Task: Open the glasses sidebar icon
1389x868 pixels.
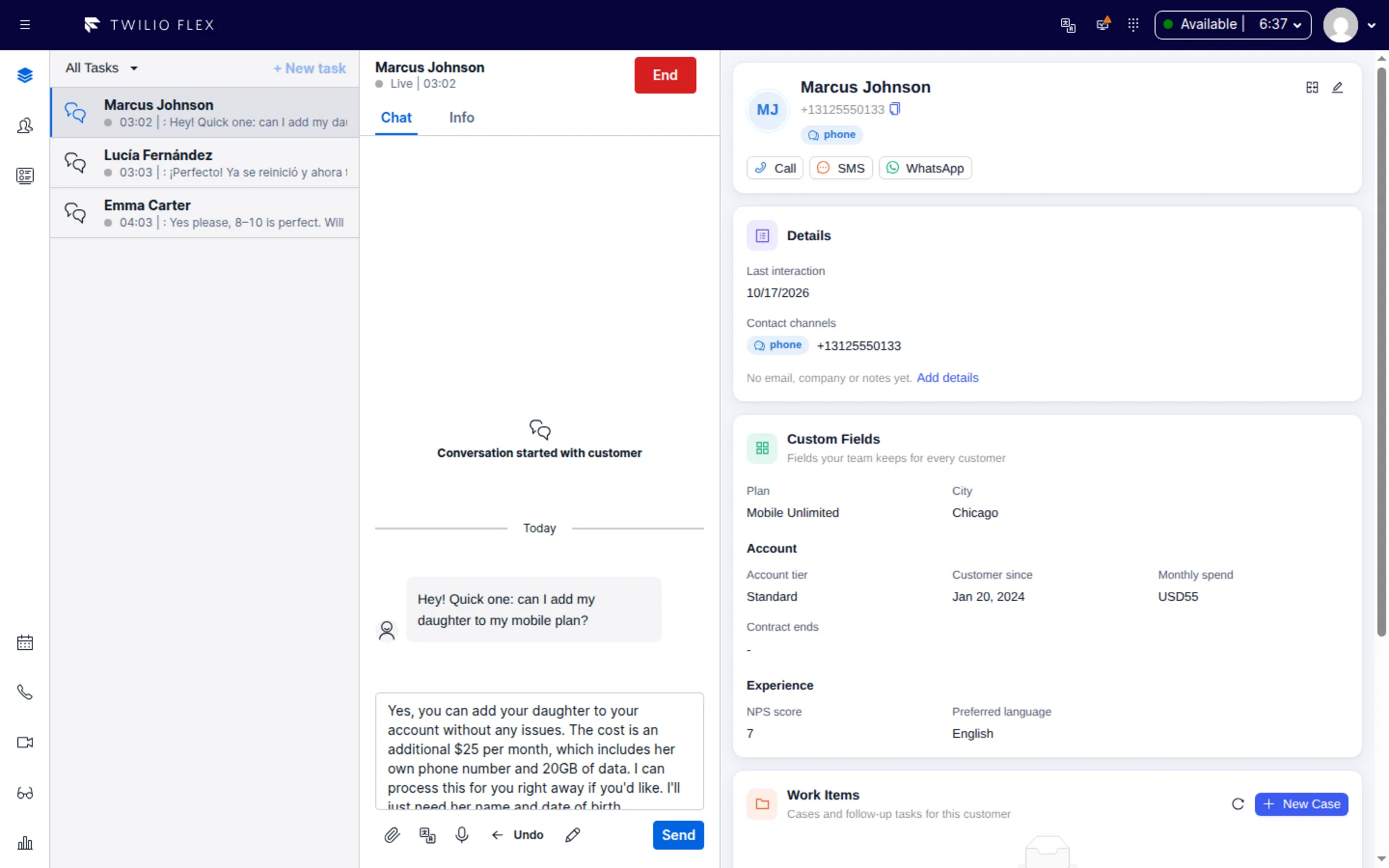Action: point(25,793)
